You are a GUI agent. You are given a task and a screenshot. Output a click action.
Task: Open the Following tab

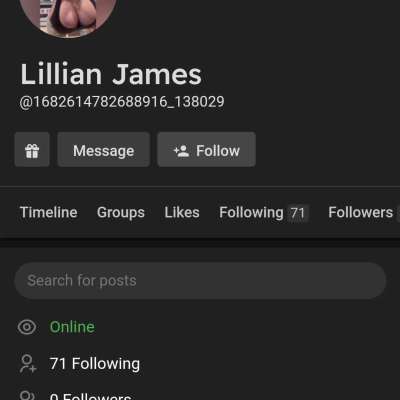[251, 212]
